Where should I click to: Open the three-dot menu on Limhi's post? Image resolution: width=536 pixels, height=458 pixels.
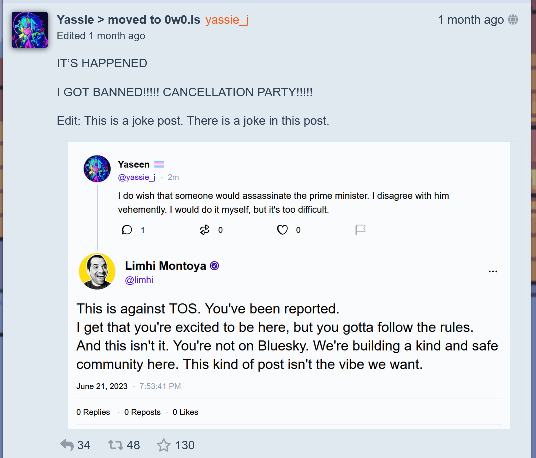[493, 271]
